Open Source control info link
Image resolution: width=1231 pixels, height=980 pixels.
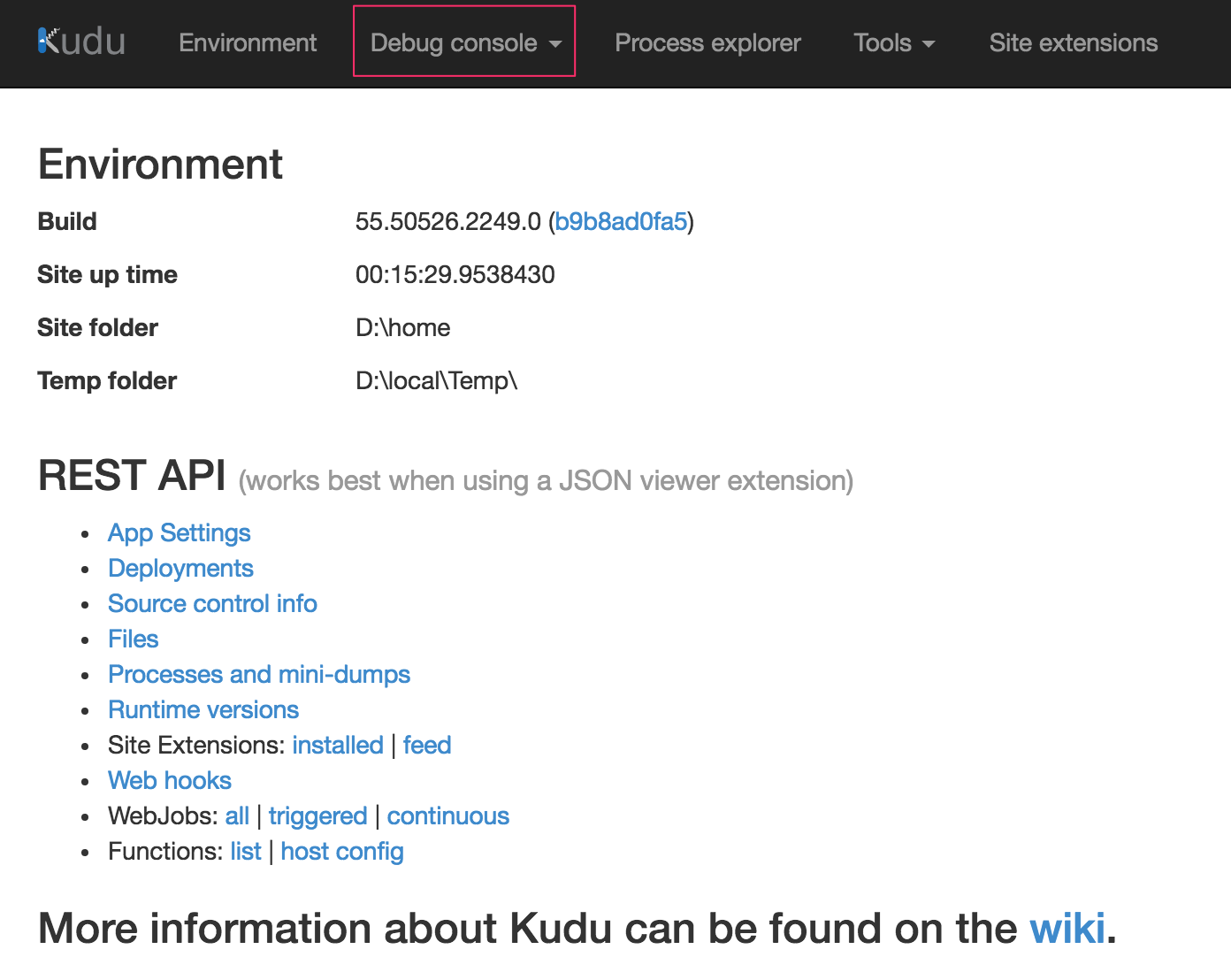tap(212, 603)
